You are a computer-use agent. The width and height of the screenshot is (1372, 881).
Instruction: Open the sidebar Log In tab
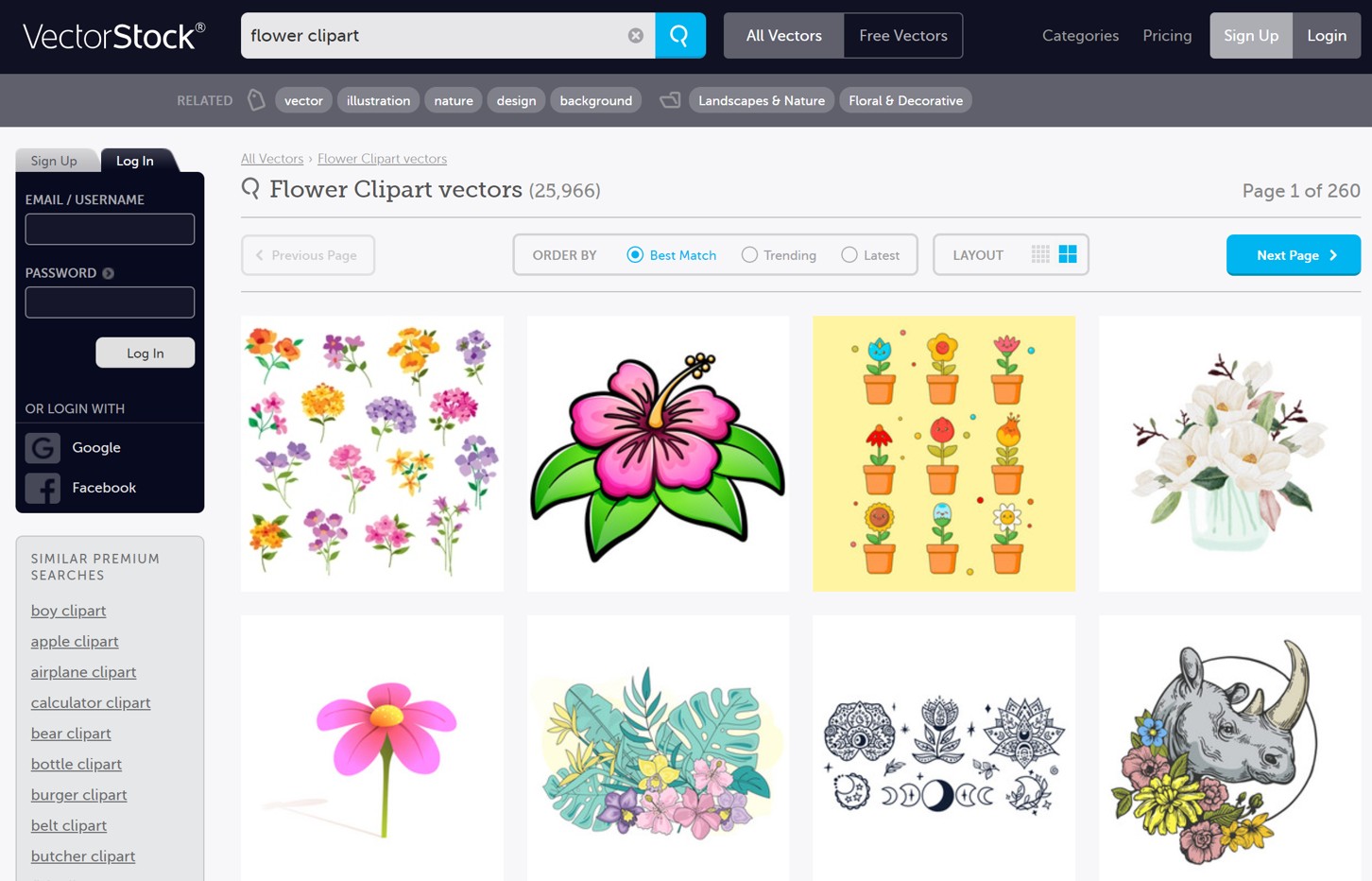coord(135,161)
